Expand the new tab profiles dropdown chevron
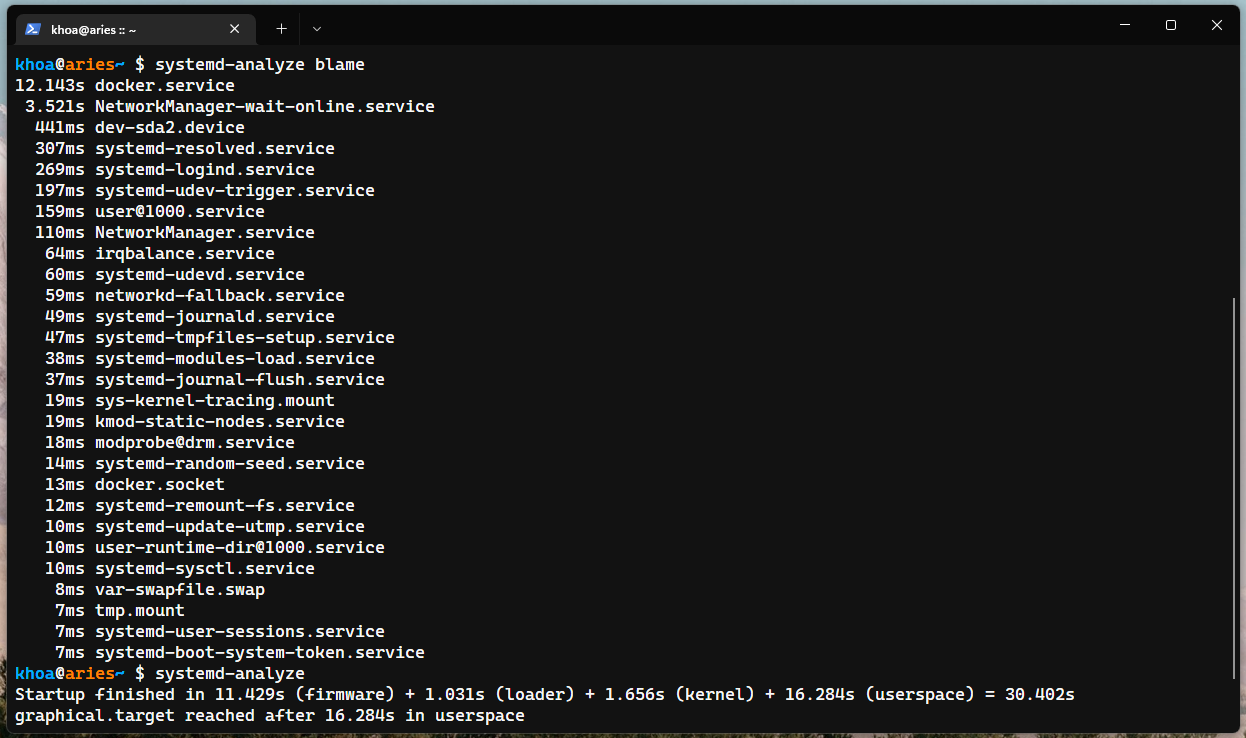 tap(317, 29)
